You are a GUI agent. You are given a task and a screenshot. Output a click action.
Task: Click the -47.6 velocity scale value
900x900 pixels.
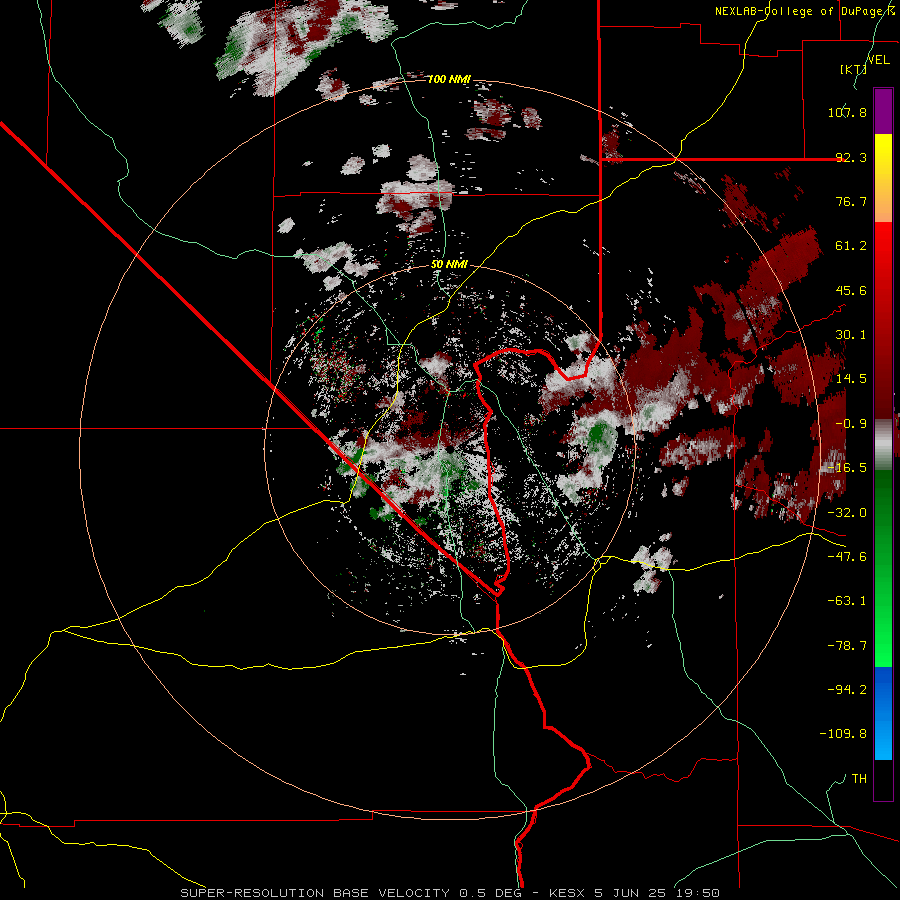pyautogui.click(x=847, y=557)
